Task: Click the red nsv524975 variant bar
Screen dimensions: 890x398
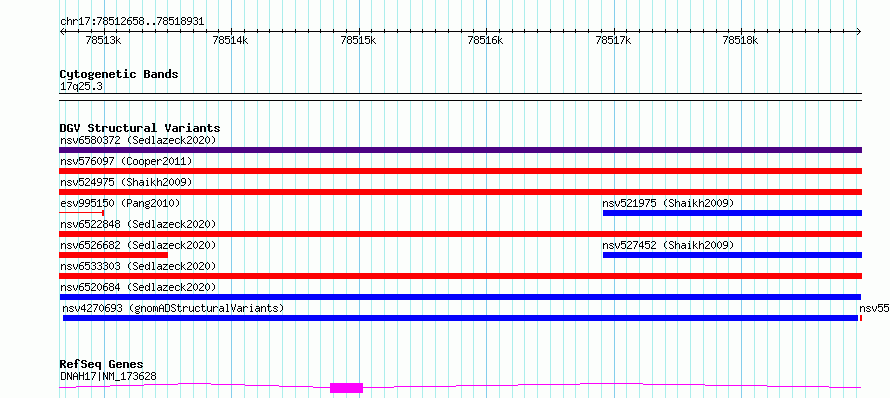Action: (460, 192)
